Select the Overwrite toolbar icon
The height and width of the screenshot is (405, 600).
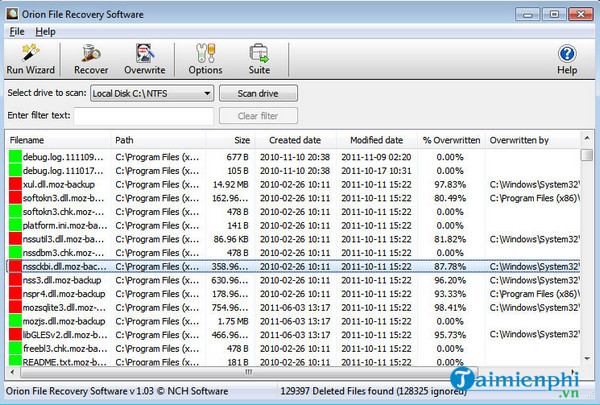click(x=145, y=59)
